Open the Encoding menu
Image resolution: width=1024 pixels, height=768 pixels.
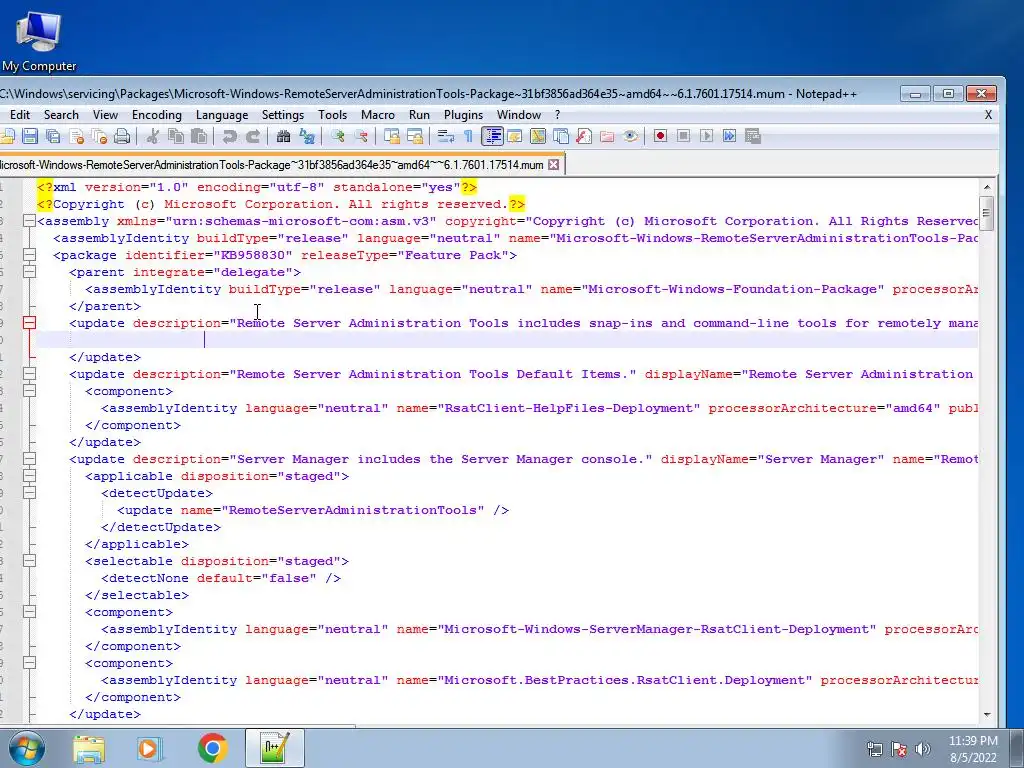157,115
